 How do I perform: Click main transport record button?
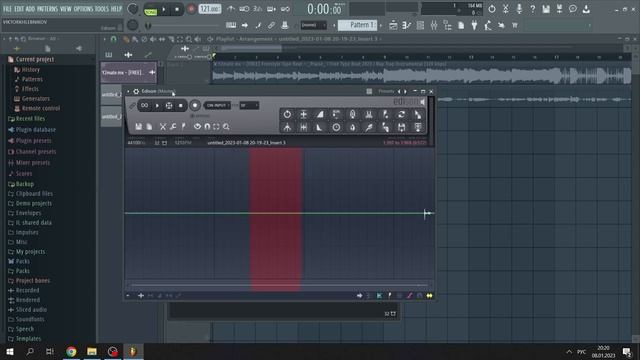pyautogui.click(x=191, y=9)
